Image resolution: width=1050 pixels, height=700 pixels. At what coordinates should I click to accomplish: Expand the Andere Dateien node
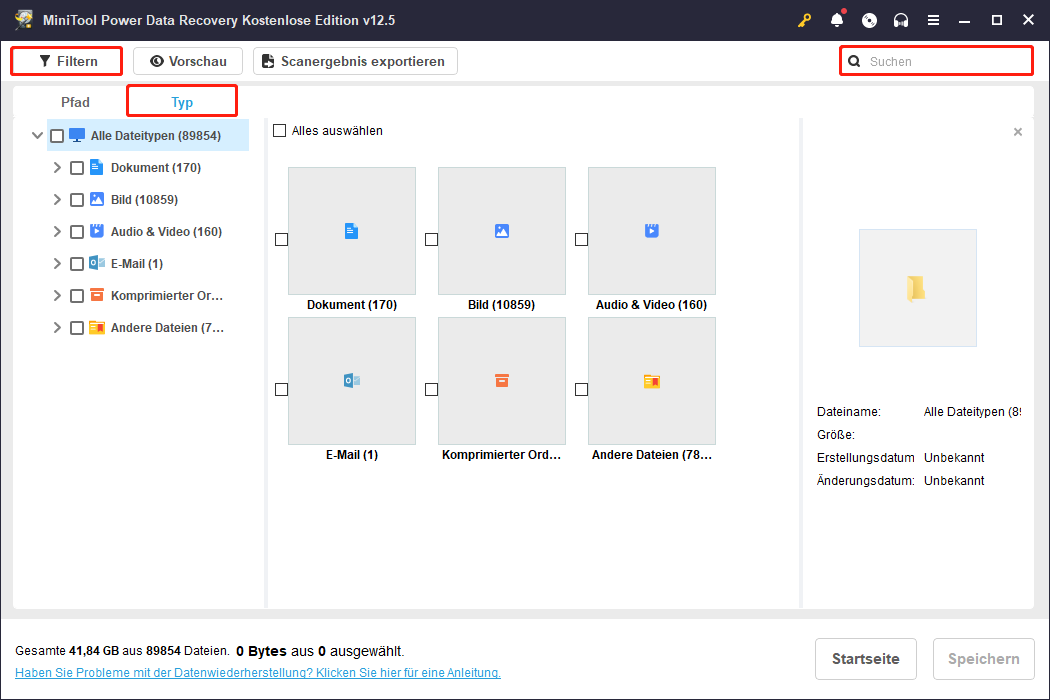click(x=57, y=328)
